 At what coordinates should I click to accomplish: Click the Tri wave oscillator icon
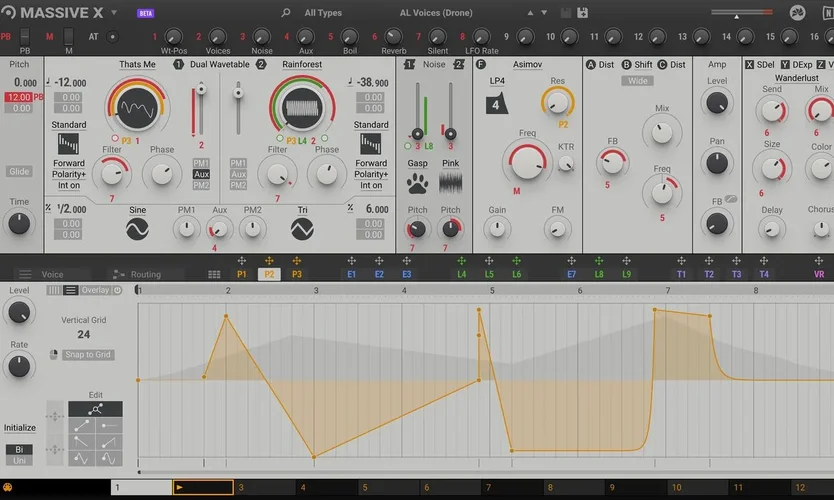coord(303,229)
